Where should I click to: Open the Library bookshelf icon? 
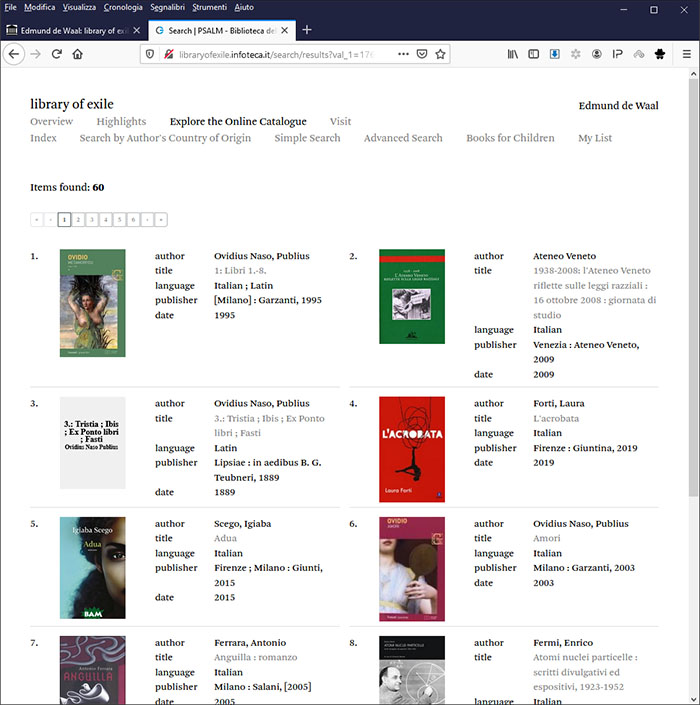[513, 54]
